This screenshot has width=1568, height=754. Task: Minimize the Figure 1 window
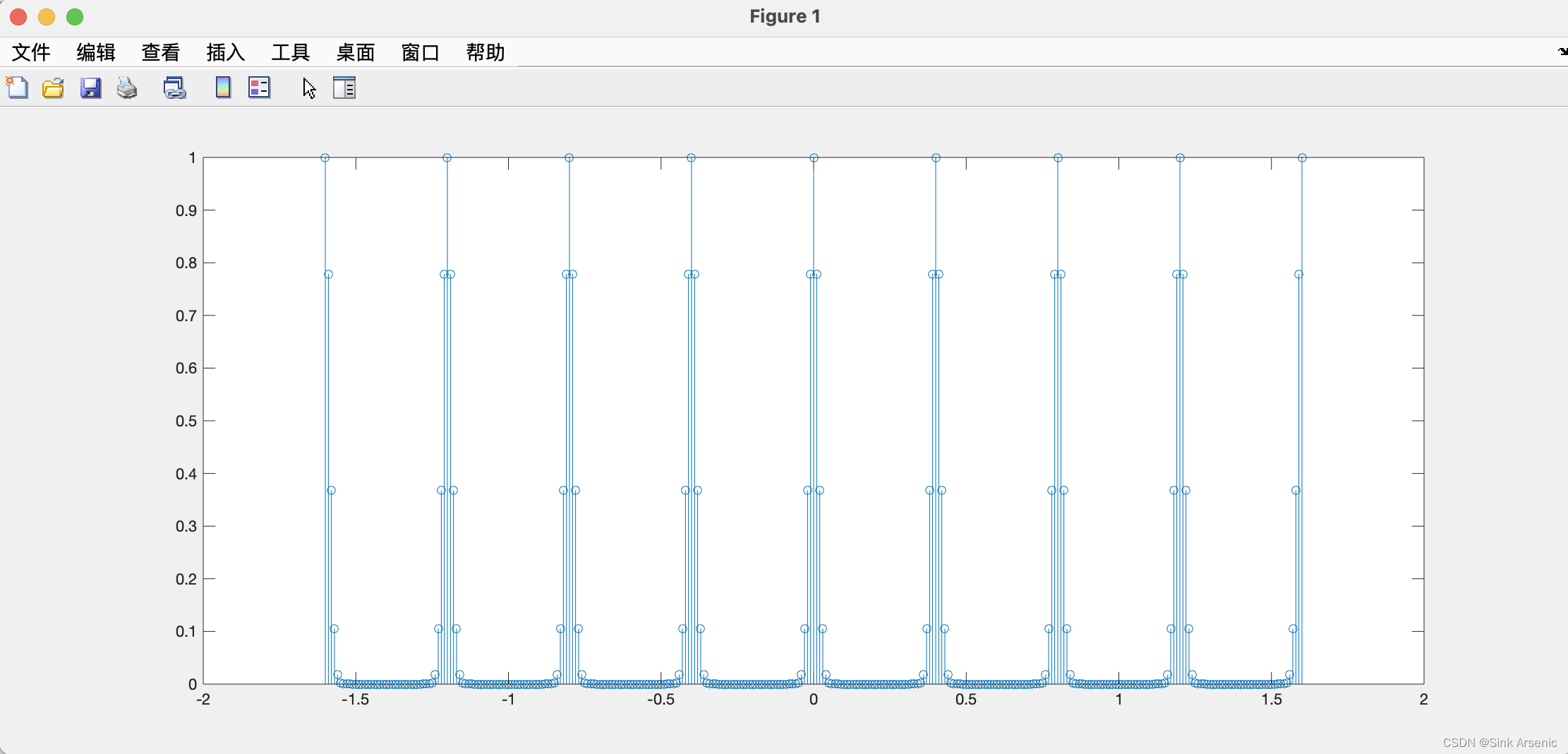pos(47,17)
